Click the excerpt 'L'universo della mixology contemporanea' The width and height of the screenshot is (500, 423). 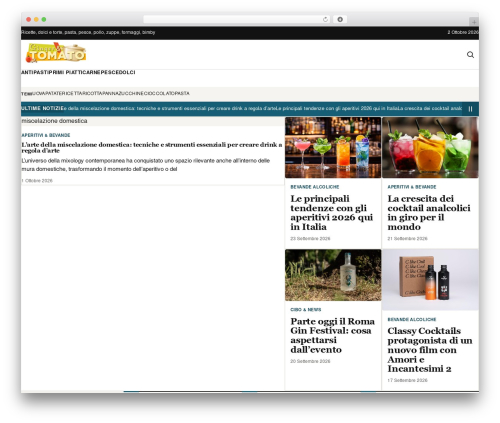(x=146, y=165)
